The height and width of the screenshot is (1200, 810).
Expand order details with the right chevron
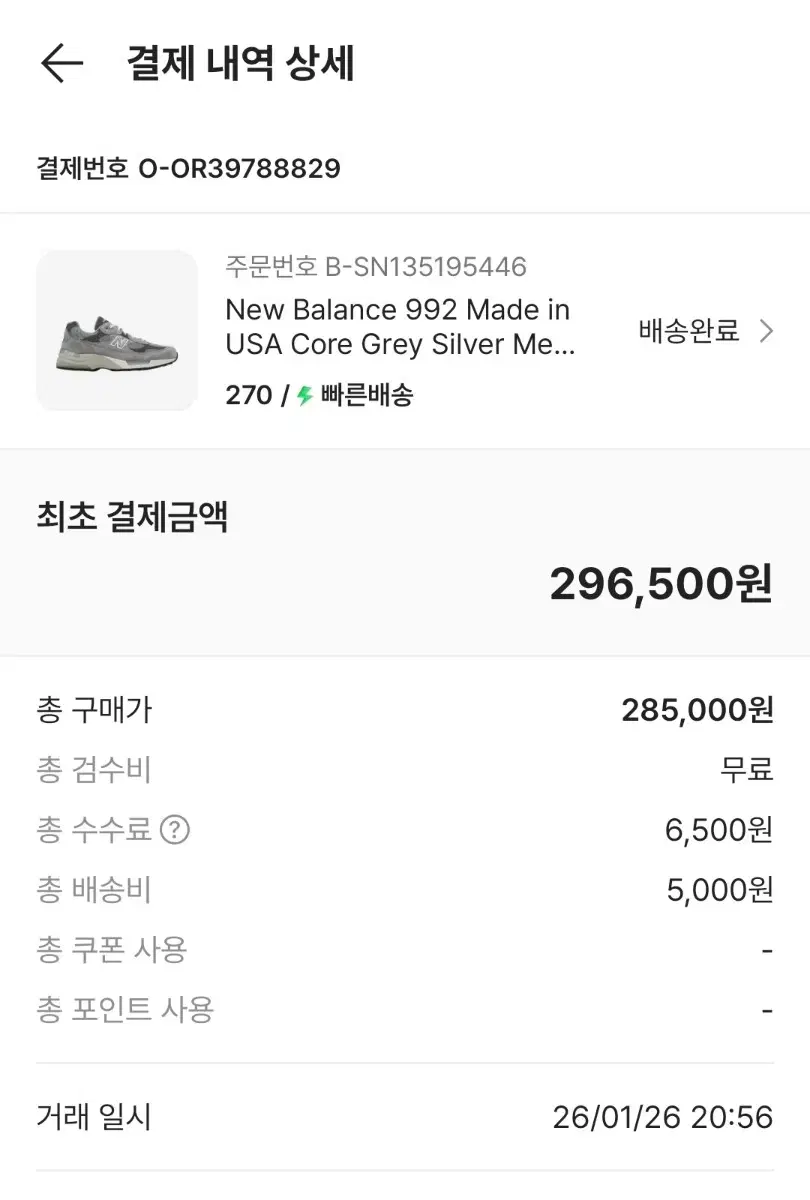click(766, 331)
